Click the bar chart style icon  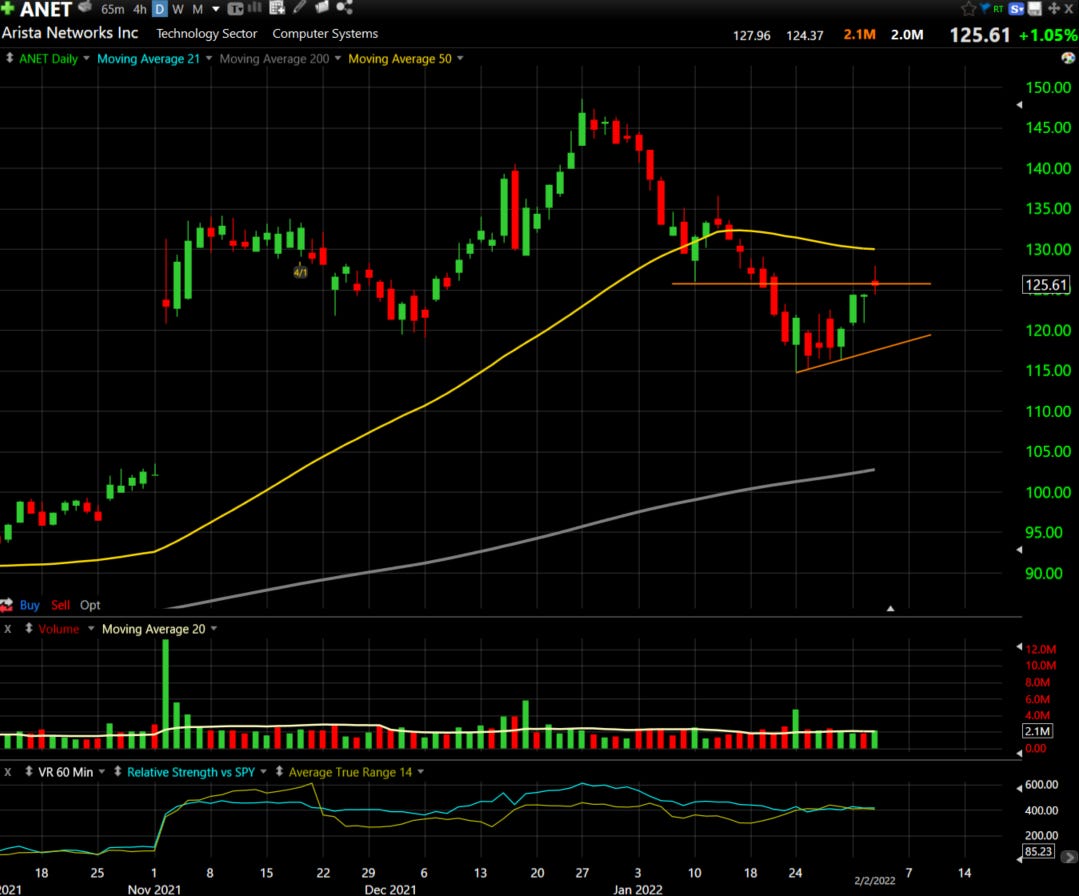click(x=255, y=8)
